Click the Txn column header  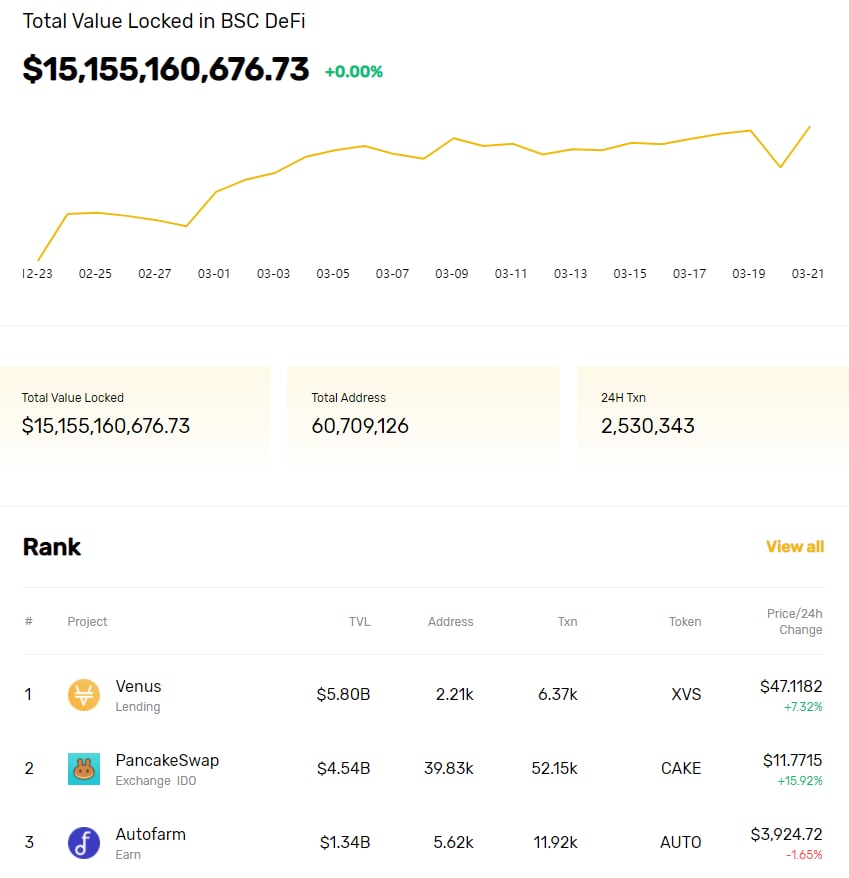point(567,622)
